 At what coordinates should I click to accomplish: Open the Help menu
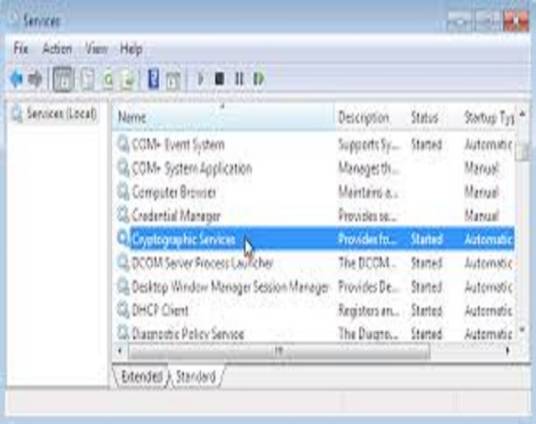(x=131, y=49)
